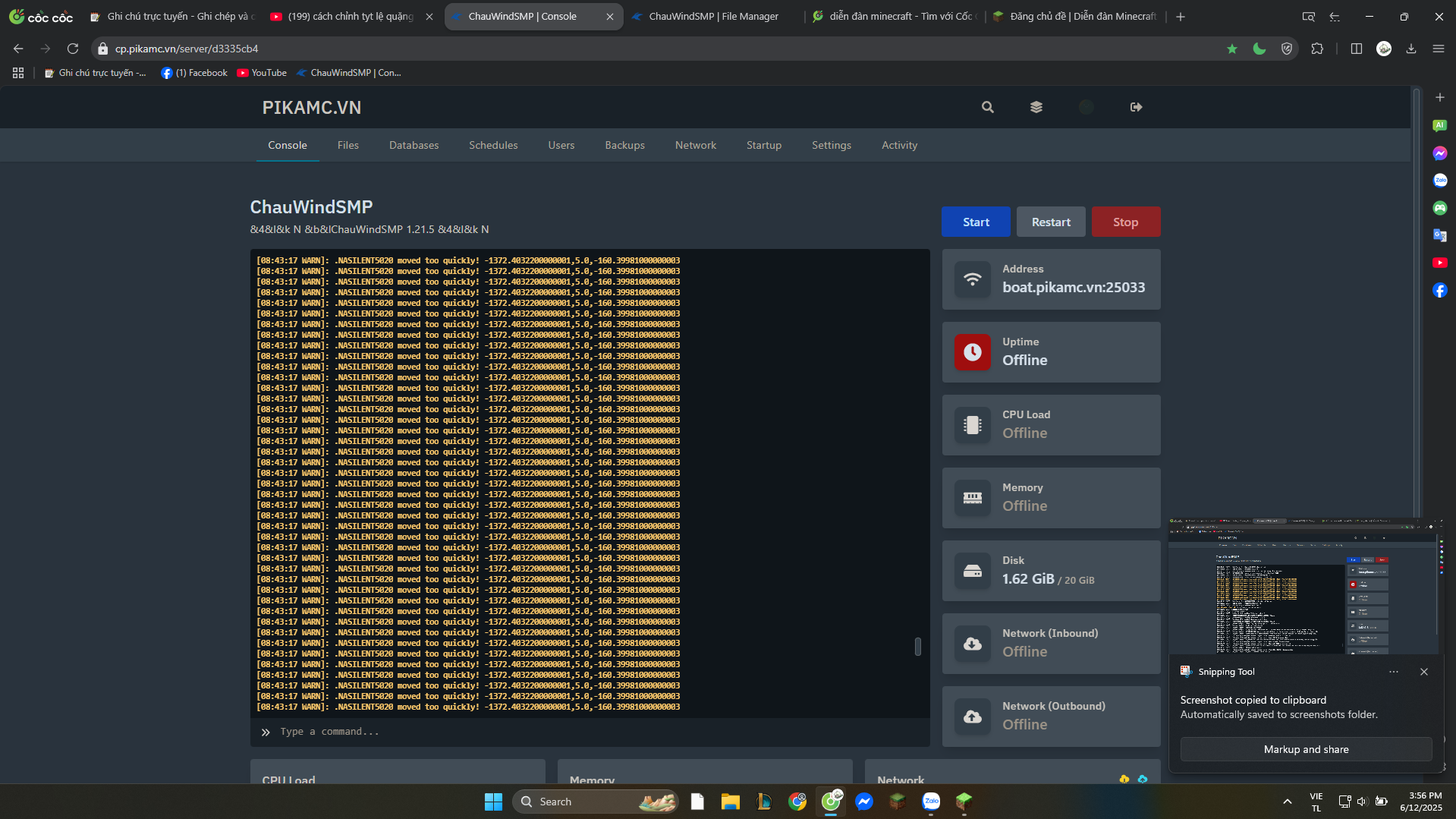
Task: Click the Memory module icon
Action: [x=973, y=498]
